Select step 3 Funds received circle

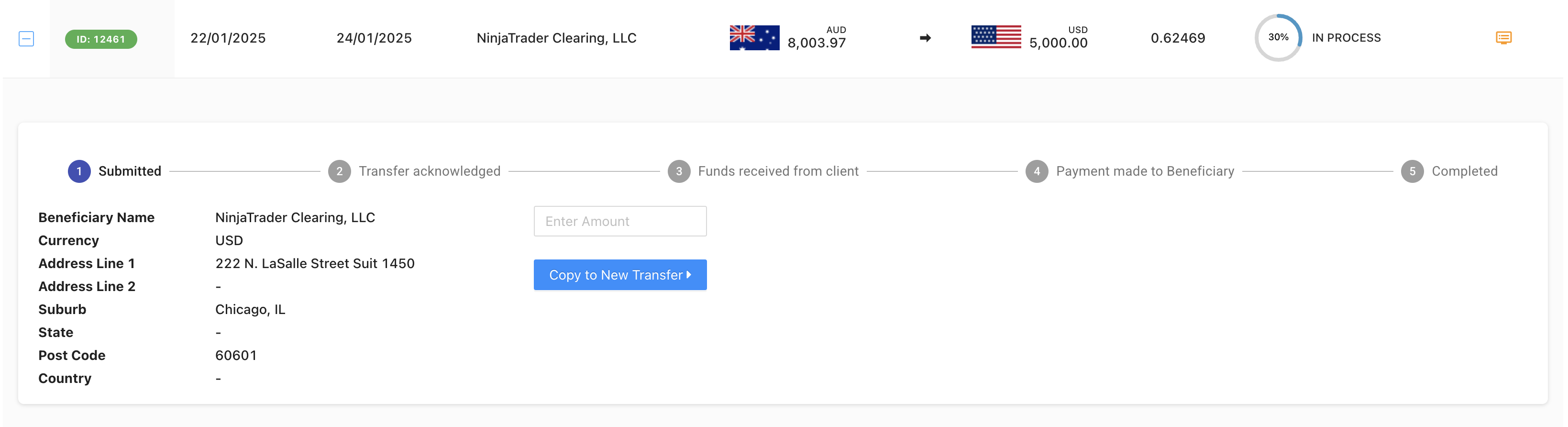(x=679, y=171)
